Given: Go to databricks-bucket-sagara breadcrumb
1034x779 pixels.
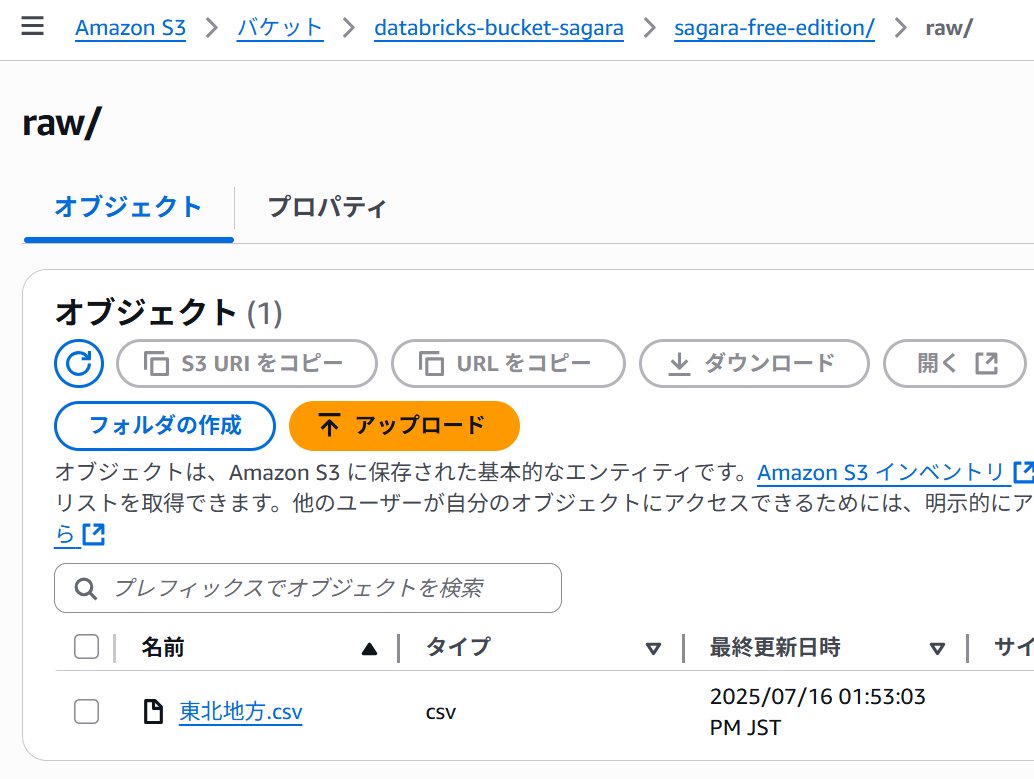Looking at the screenshot, I should pos(499,28).
